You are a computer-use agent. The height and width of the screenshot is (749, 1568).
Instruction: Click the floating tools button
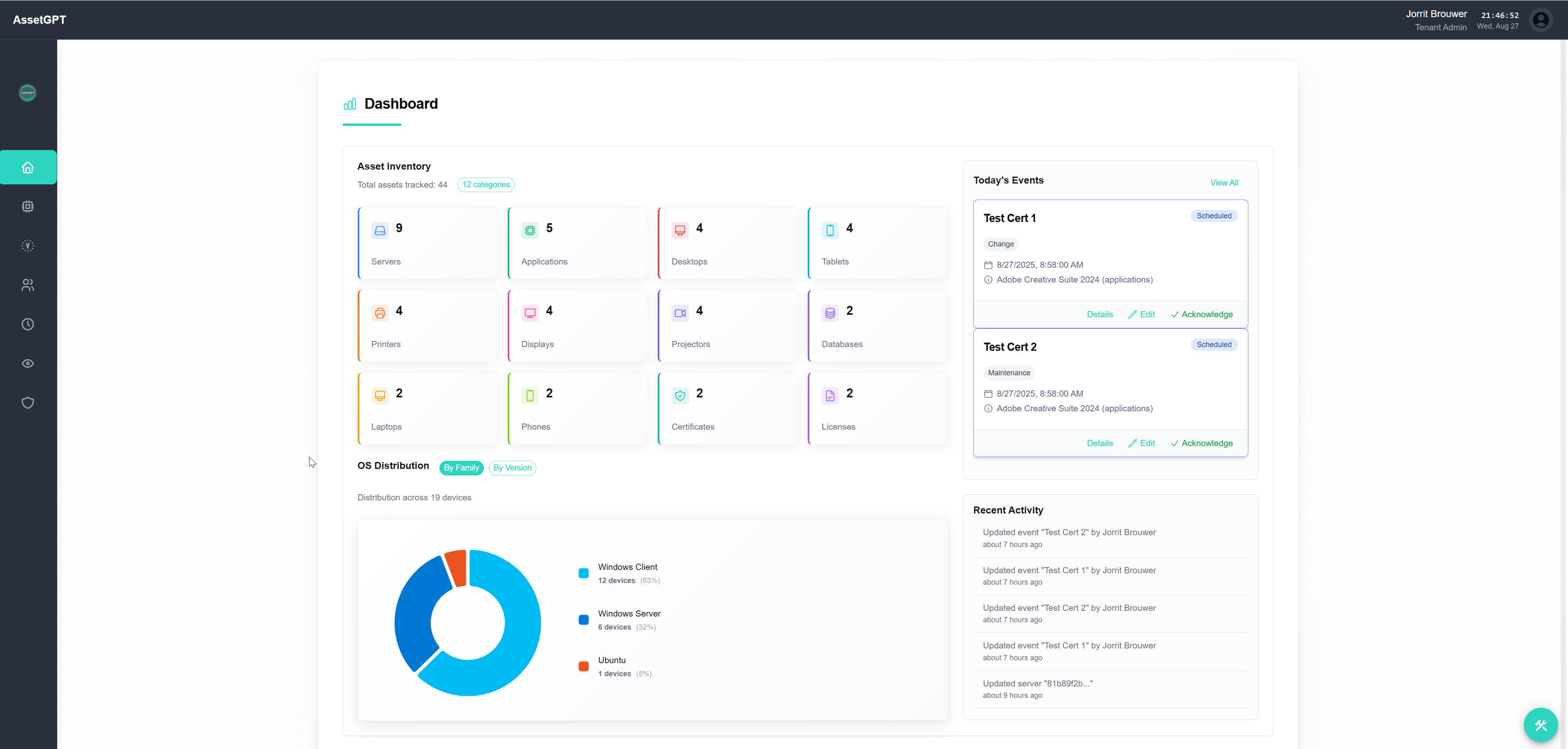[x=1540, y=724]
